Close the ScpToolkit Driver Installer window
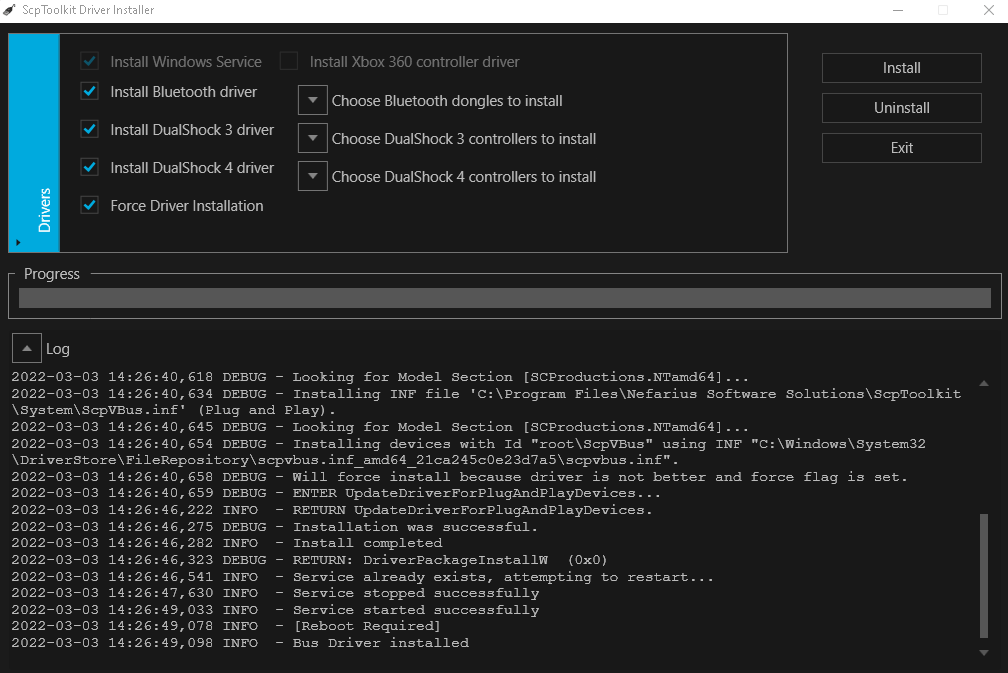 [989, 10]
